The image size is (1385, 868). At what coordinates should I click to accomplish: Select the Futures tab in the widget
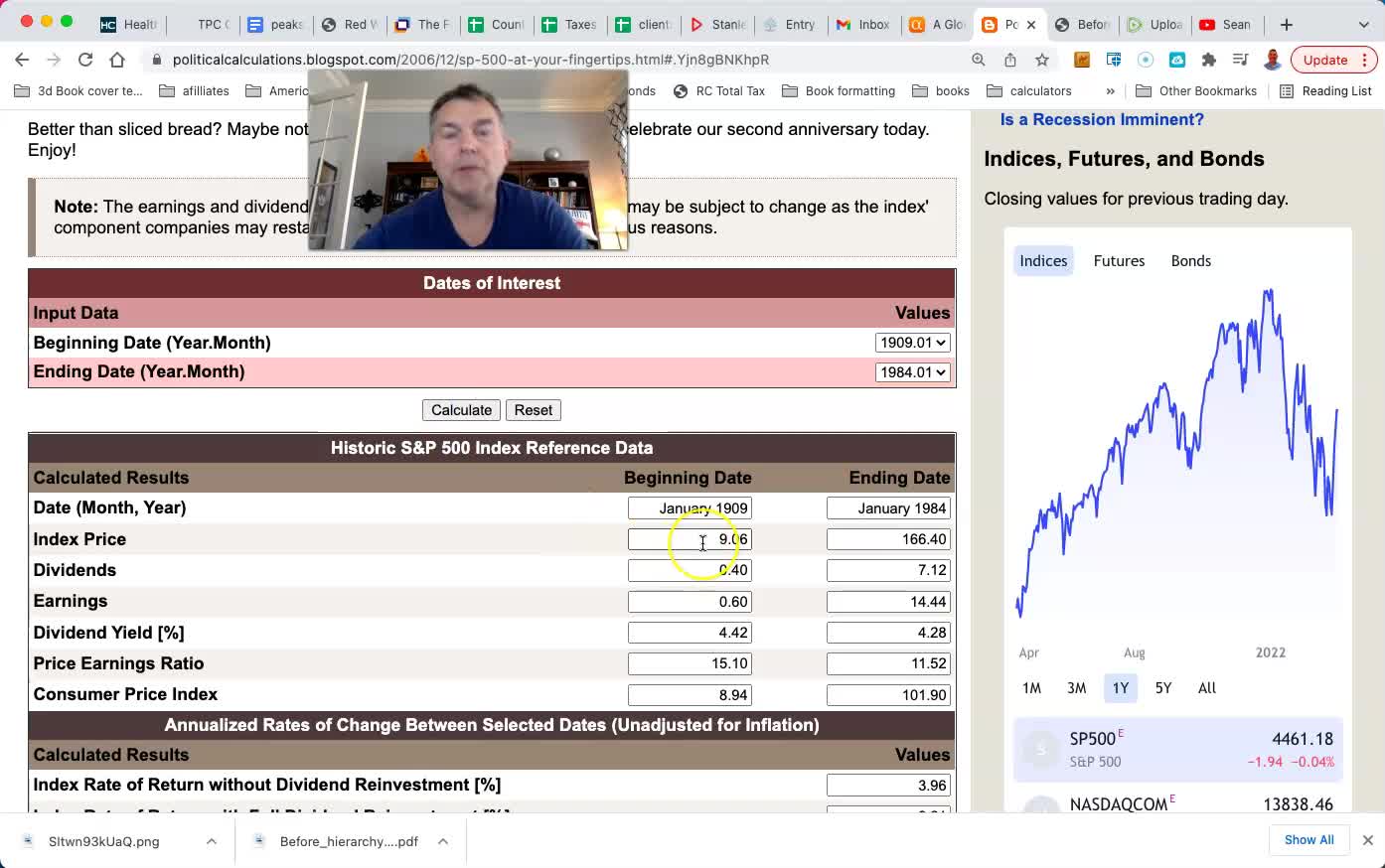point(1119,261)
